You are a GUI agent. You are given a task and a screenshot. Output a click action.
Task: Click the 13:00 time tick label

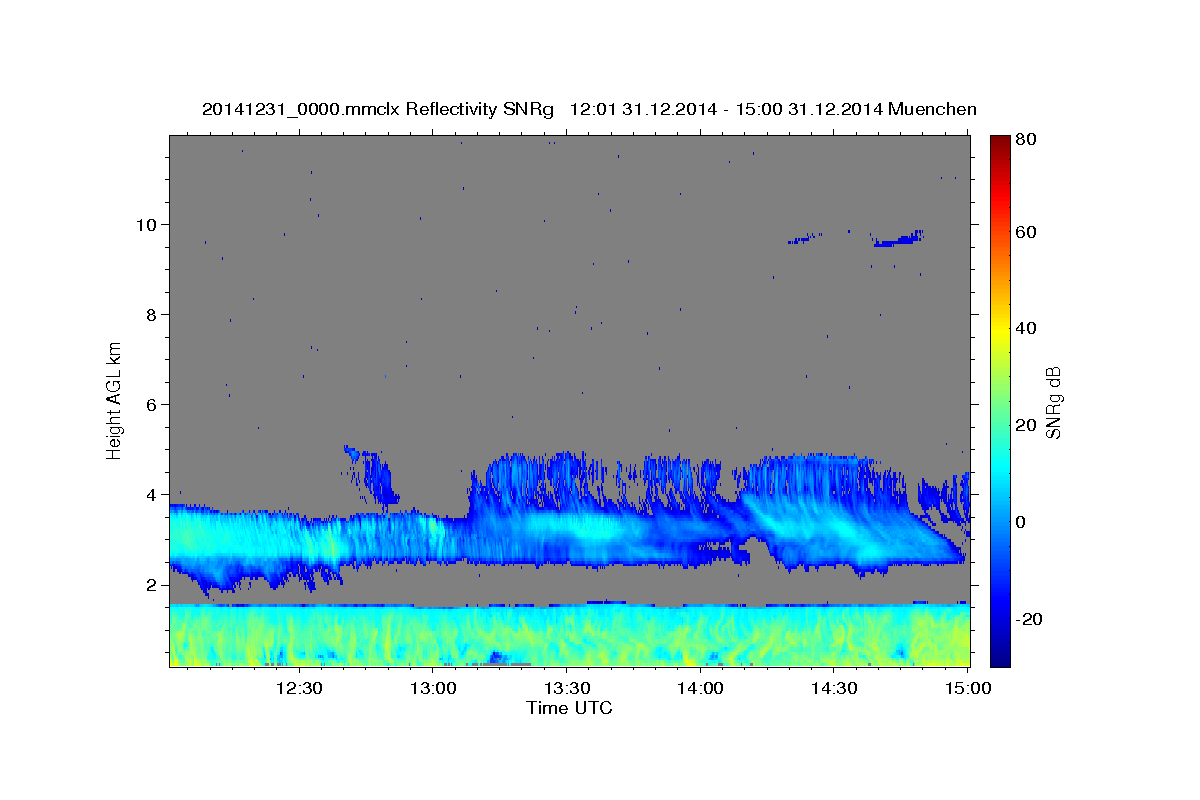tap(433, 689)
